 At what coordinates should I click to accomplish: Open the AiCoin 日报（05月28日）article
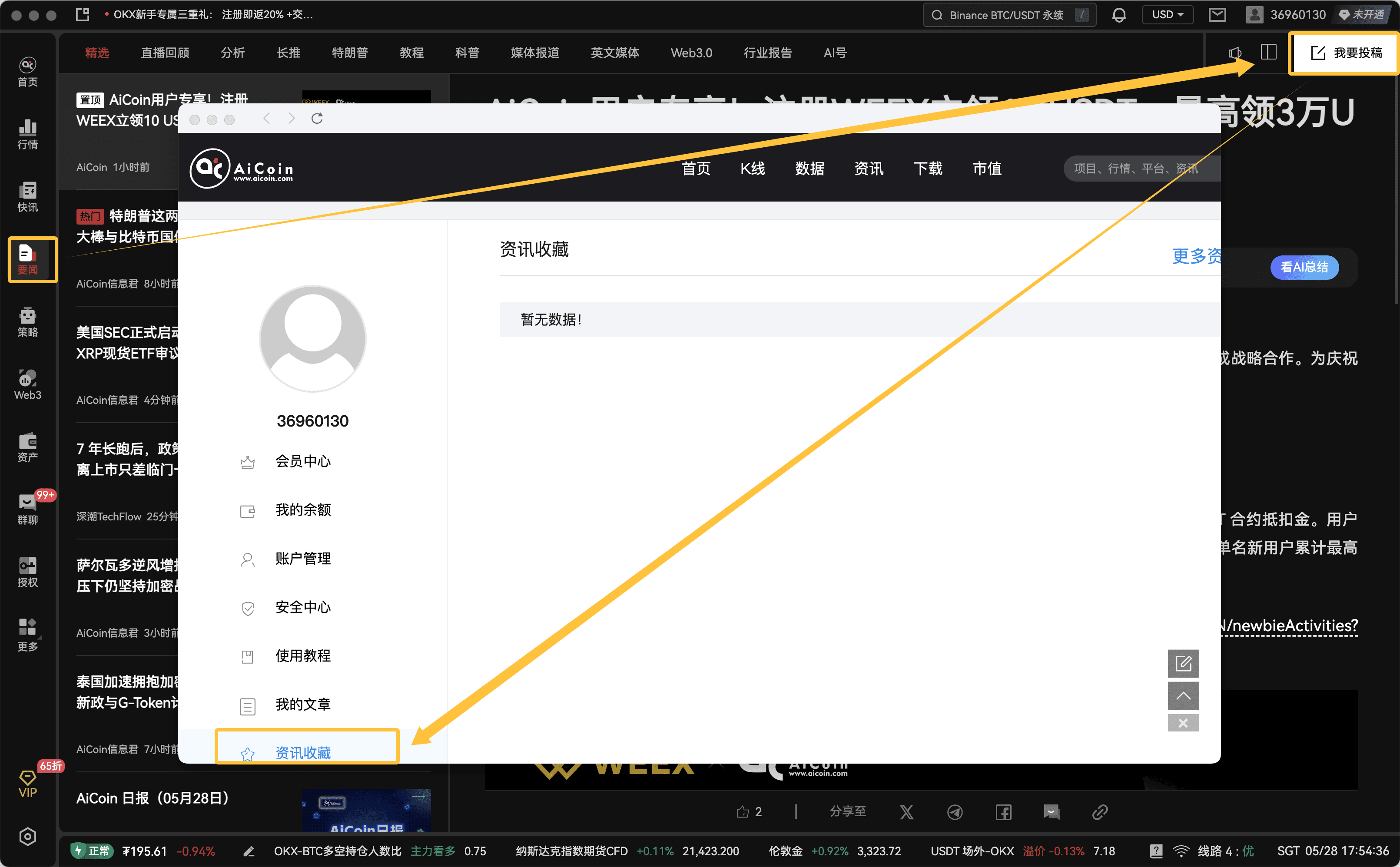tap(153, 798)
